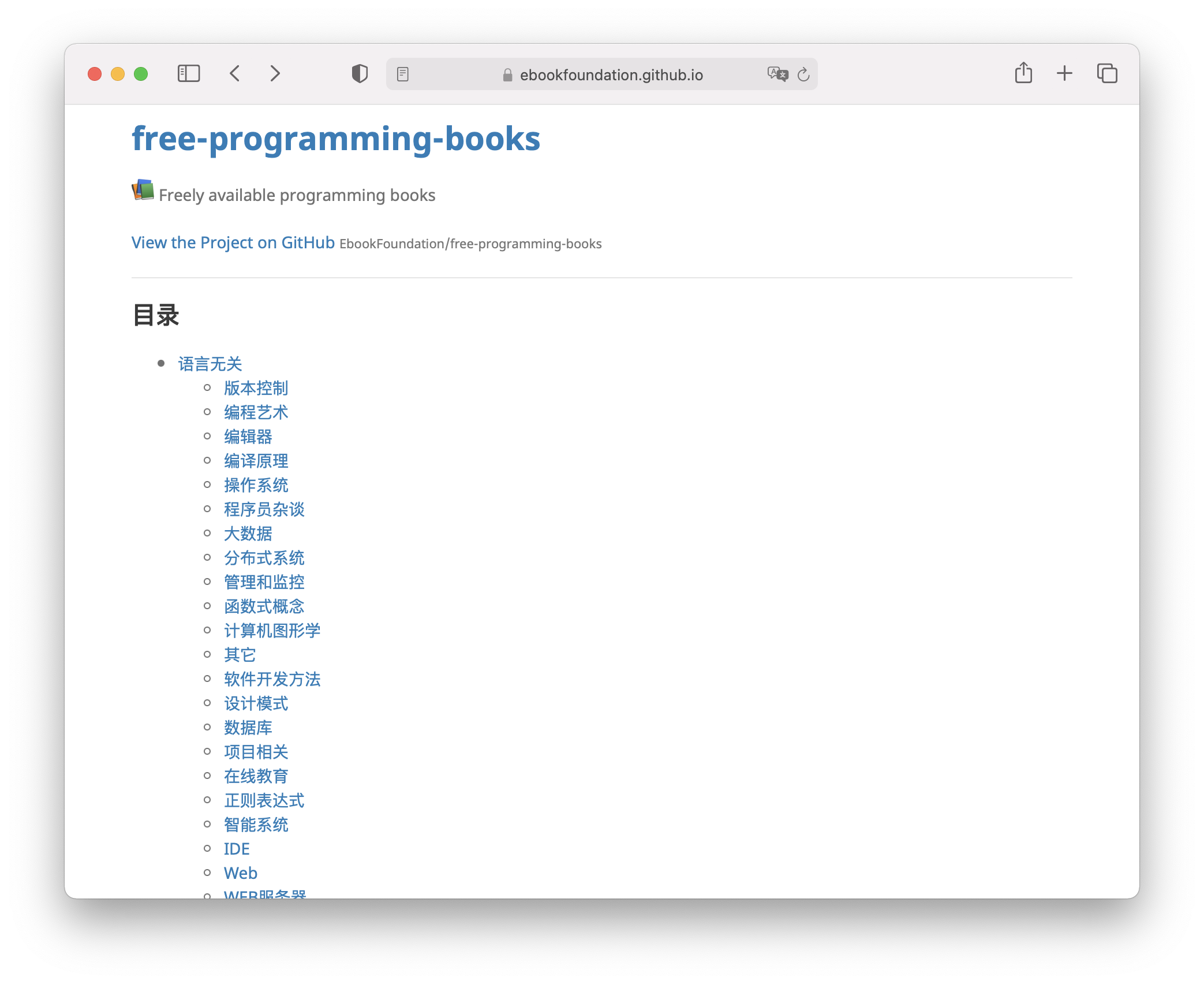1204x984 pixels.
Task: Open the 程序员杂谈 link
Action: pyautogui.click(x=264, y=509)
